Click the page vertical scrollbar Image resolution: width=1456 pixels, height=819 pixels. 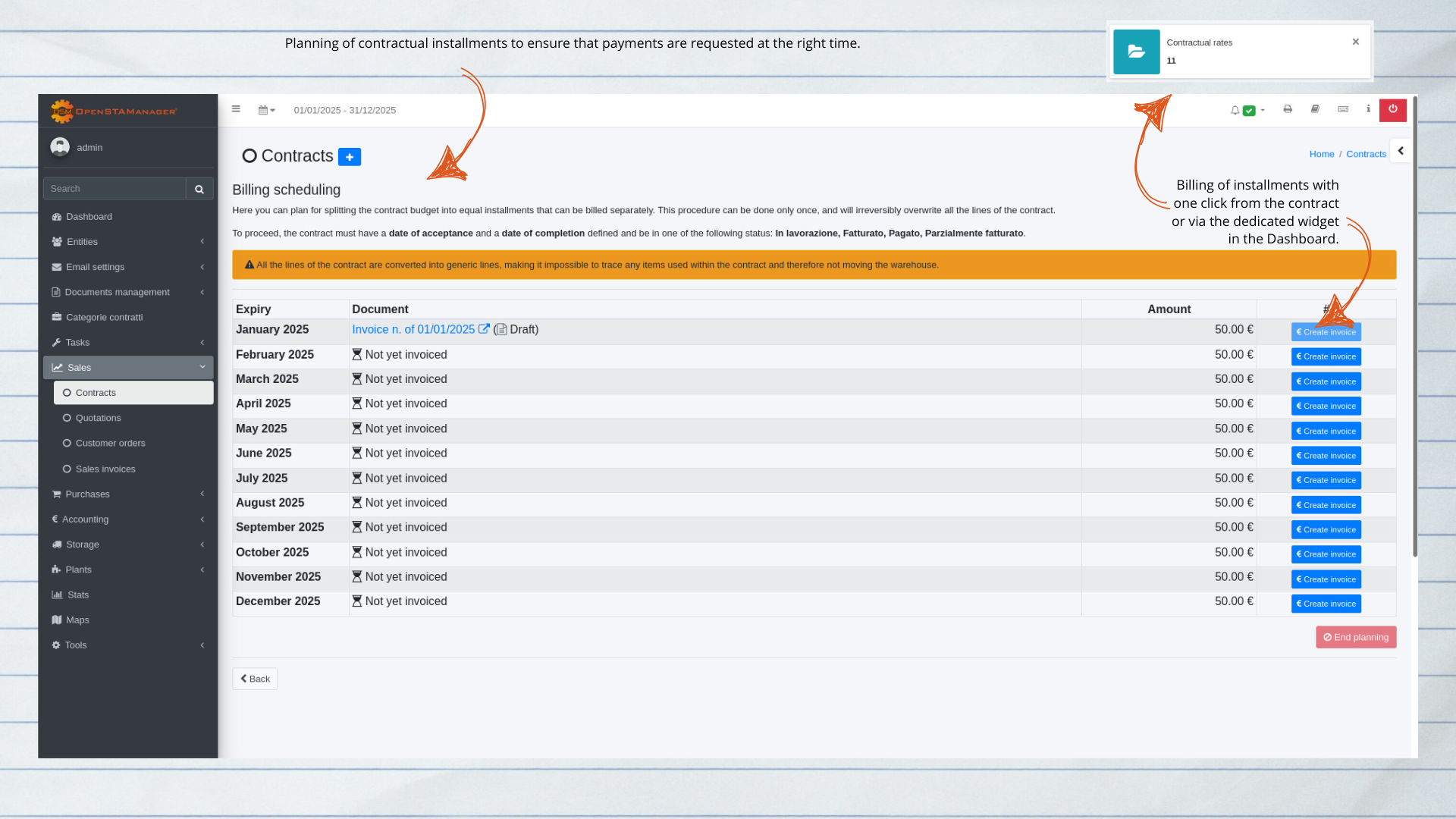pyautogui.click(x=1414, y=326)
